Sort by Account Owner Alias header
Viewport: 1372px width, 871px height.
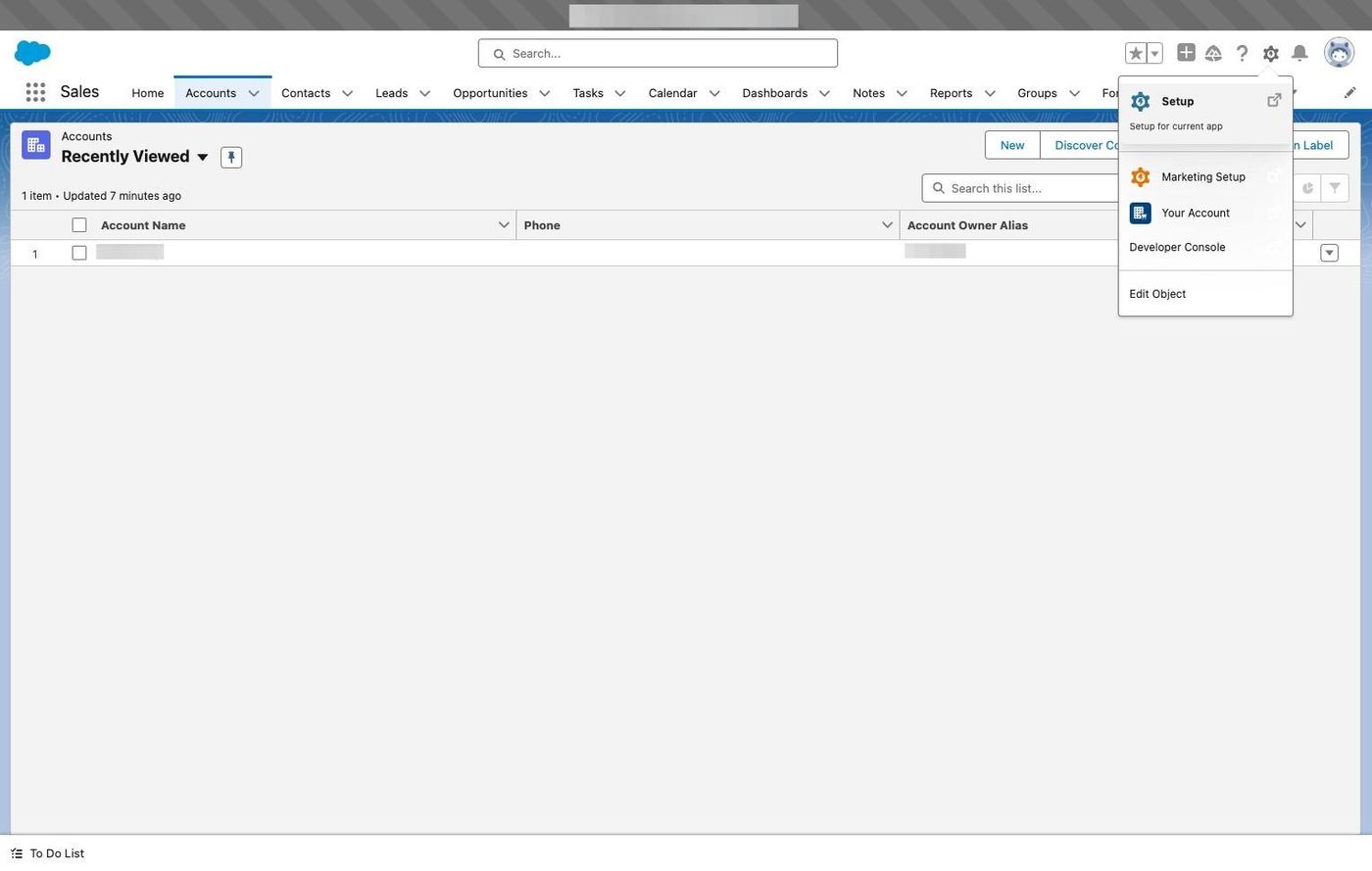click(x=967, y=225)
